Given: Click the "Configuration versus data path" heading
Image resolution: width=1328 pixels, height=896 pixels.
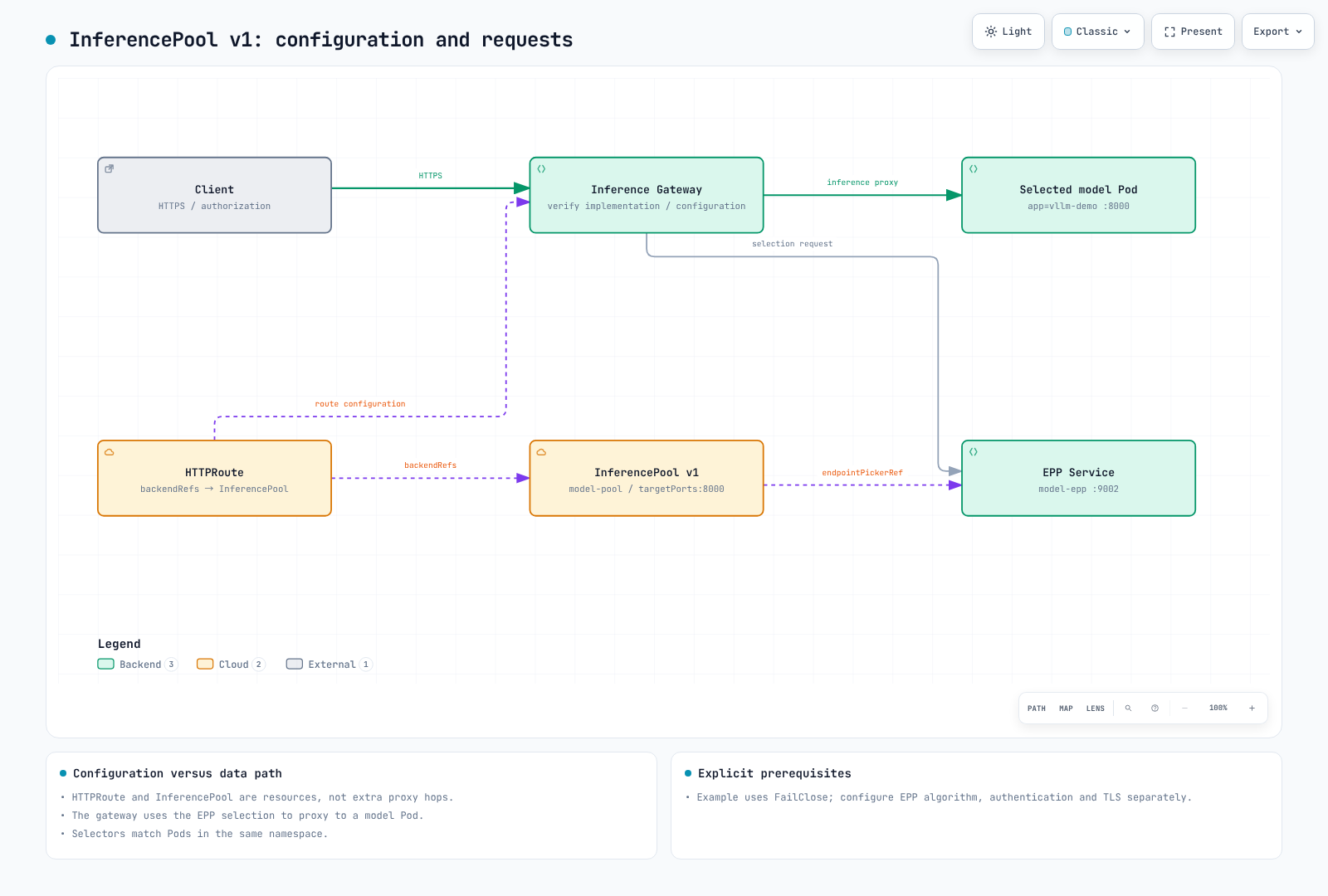Looking at the screenshot, I should (178, 773).
